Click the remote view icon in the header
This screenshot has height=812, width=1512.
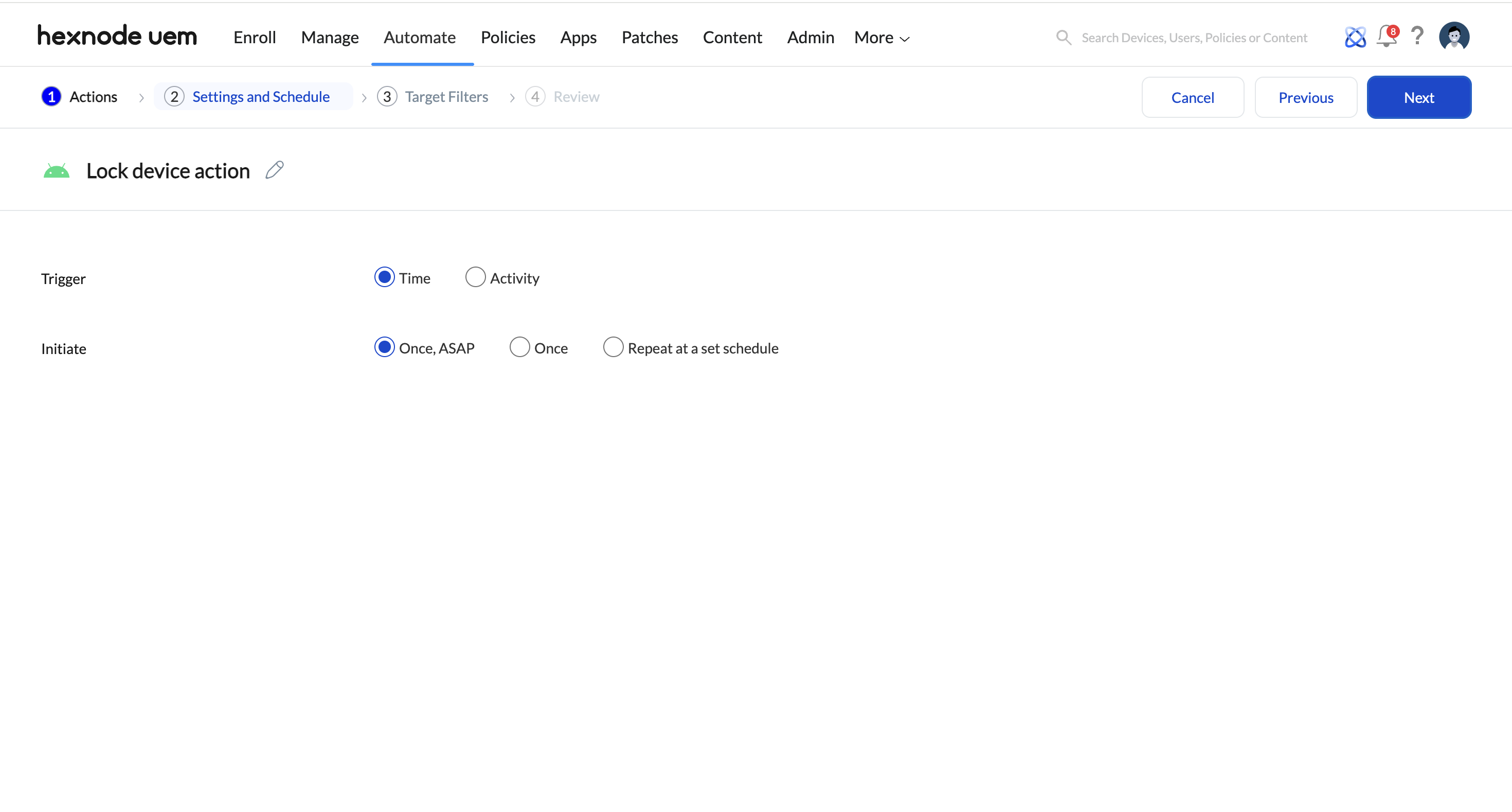click(1355, 37)
